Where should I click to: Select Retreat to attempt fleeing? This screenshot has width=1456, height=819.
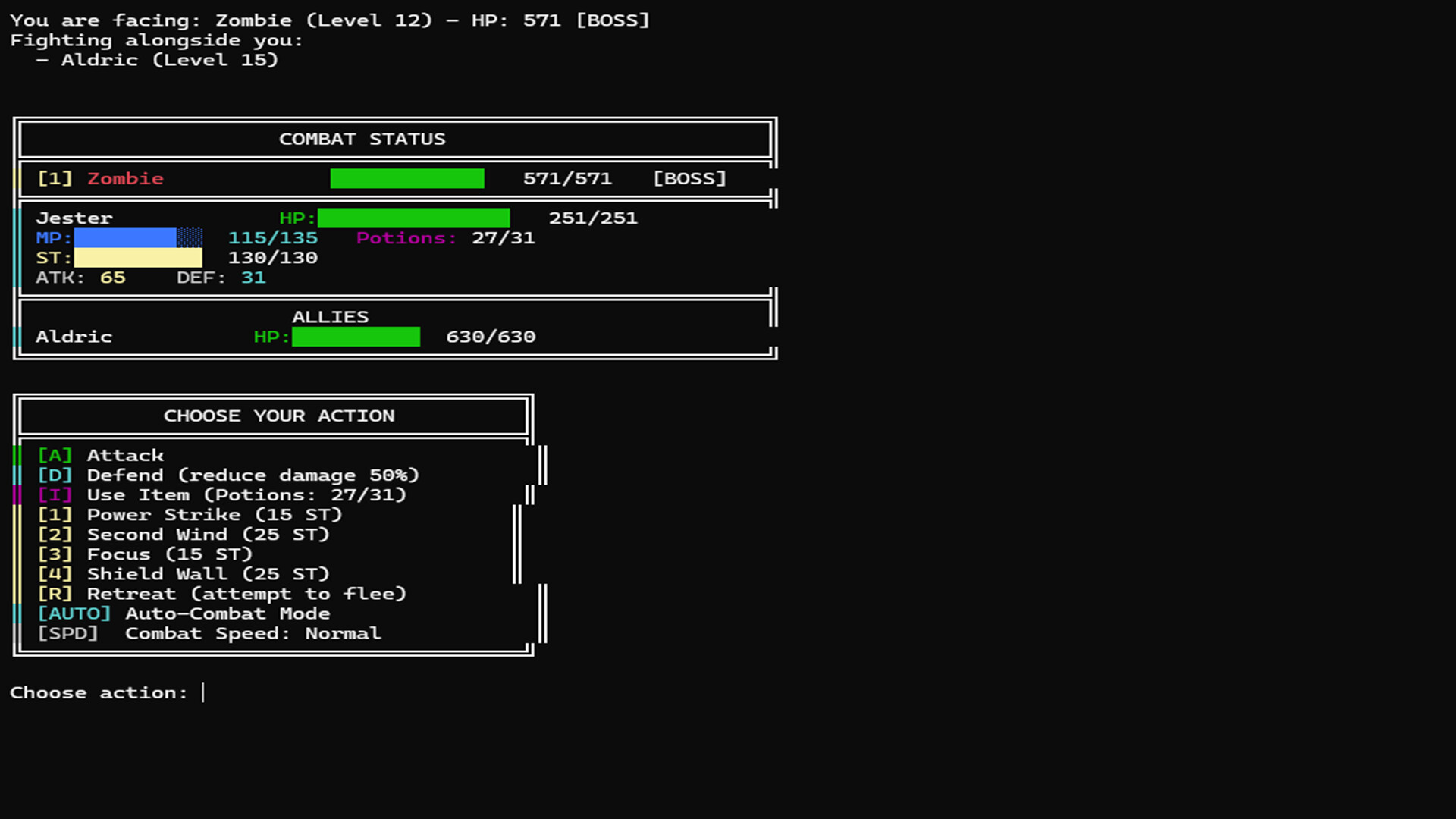point(246,593)
